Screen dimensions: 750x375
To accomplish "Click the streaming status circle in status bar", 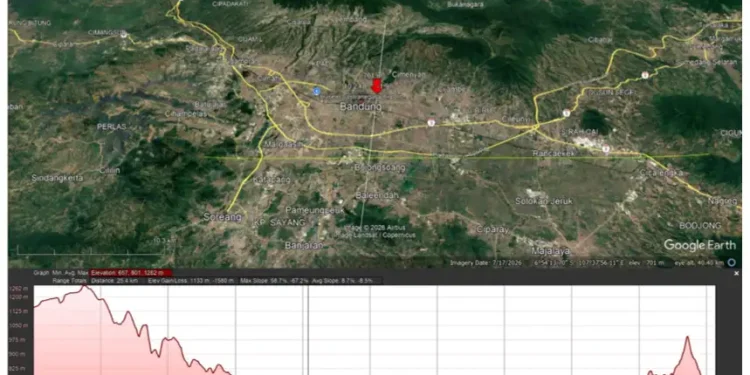I will tap(731, 262).
